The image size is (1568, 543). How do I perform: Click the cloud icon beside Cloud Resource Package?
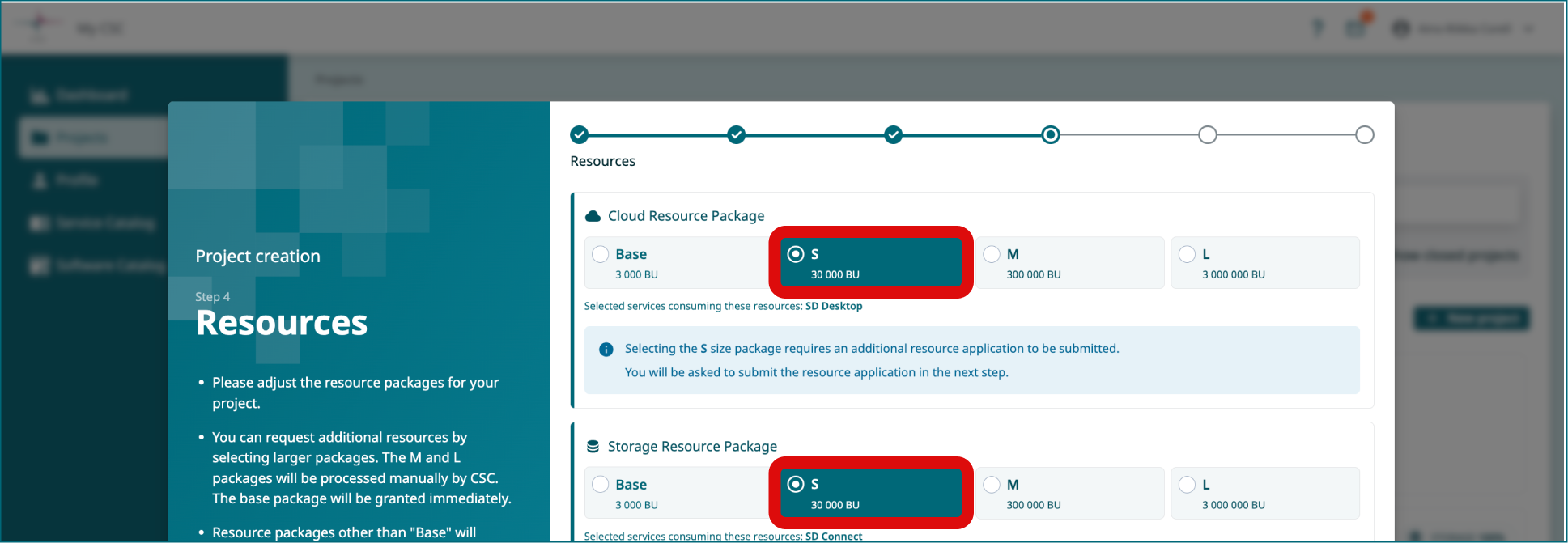click(593, 216)
